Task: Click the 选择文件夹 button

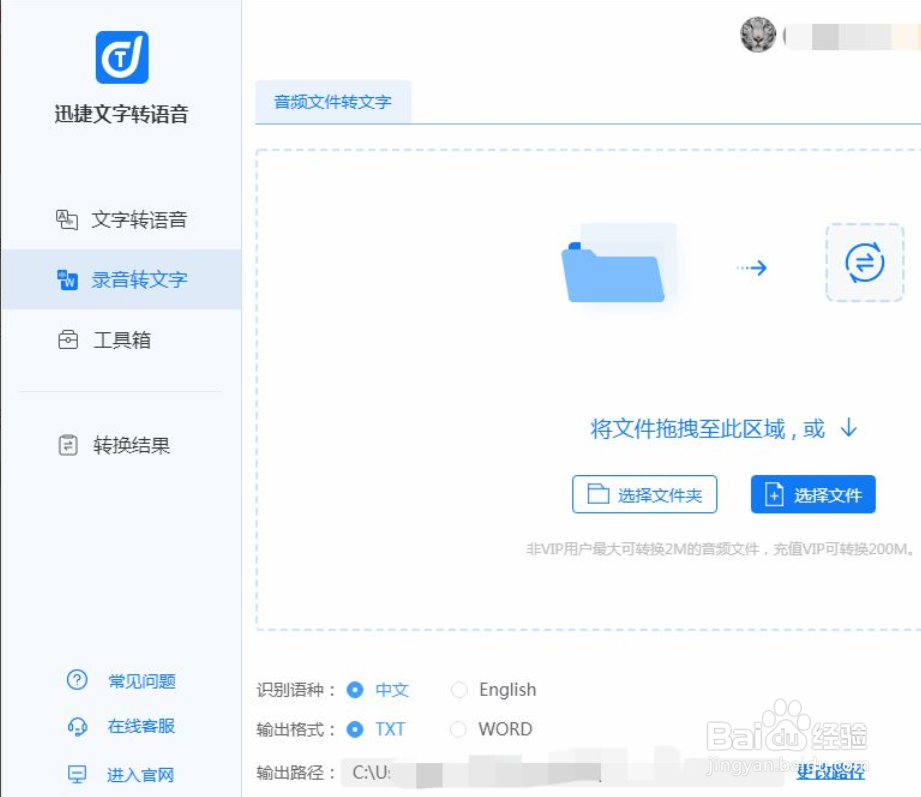Action: click(x=645, y=493)
